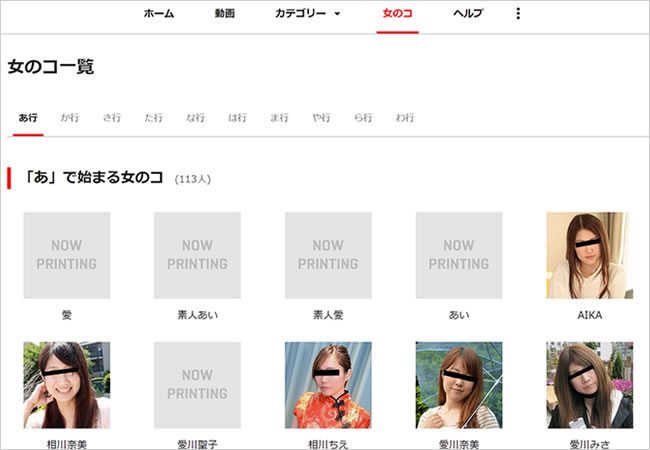Click the 愛川みさ name link
Image resolution: width=650 pixels, height=450 pixels.
589,445
